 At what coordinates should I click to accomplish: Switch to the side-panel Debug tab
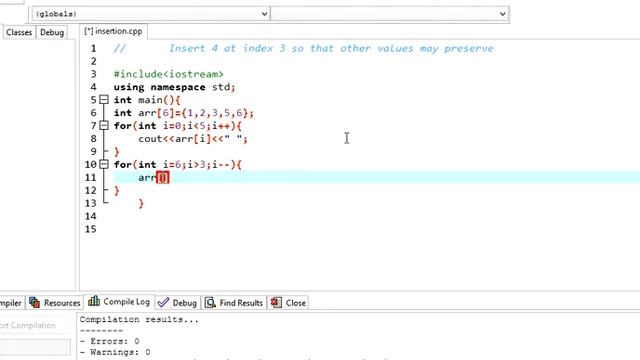click(52, 32)
